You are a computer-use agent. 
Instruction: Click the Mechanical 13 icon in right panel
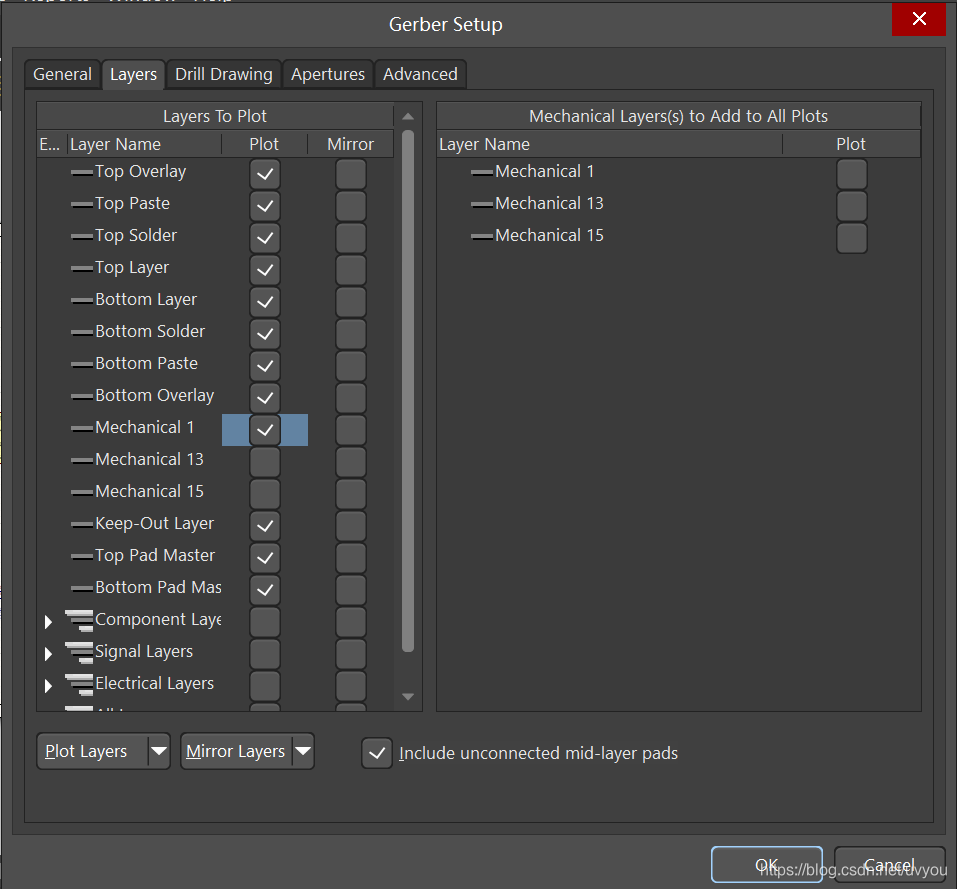[x=481, y=204]
